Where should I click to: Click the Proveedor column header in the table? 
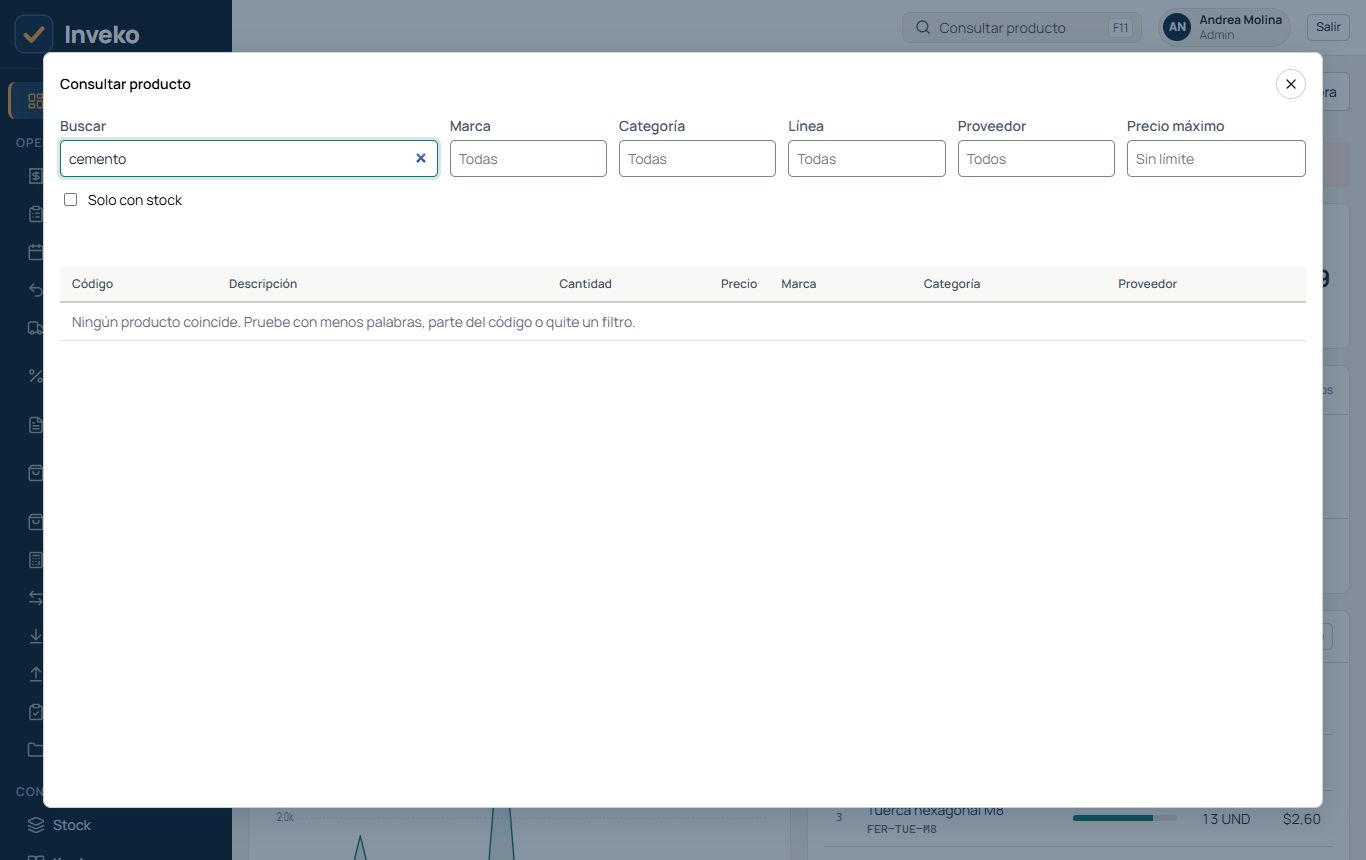[1147, 284]
